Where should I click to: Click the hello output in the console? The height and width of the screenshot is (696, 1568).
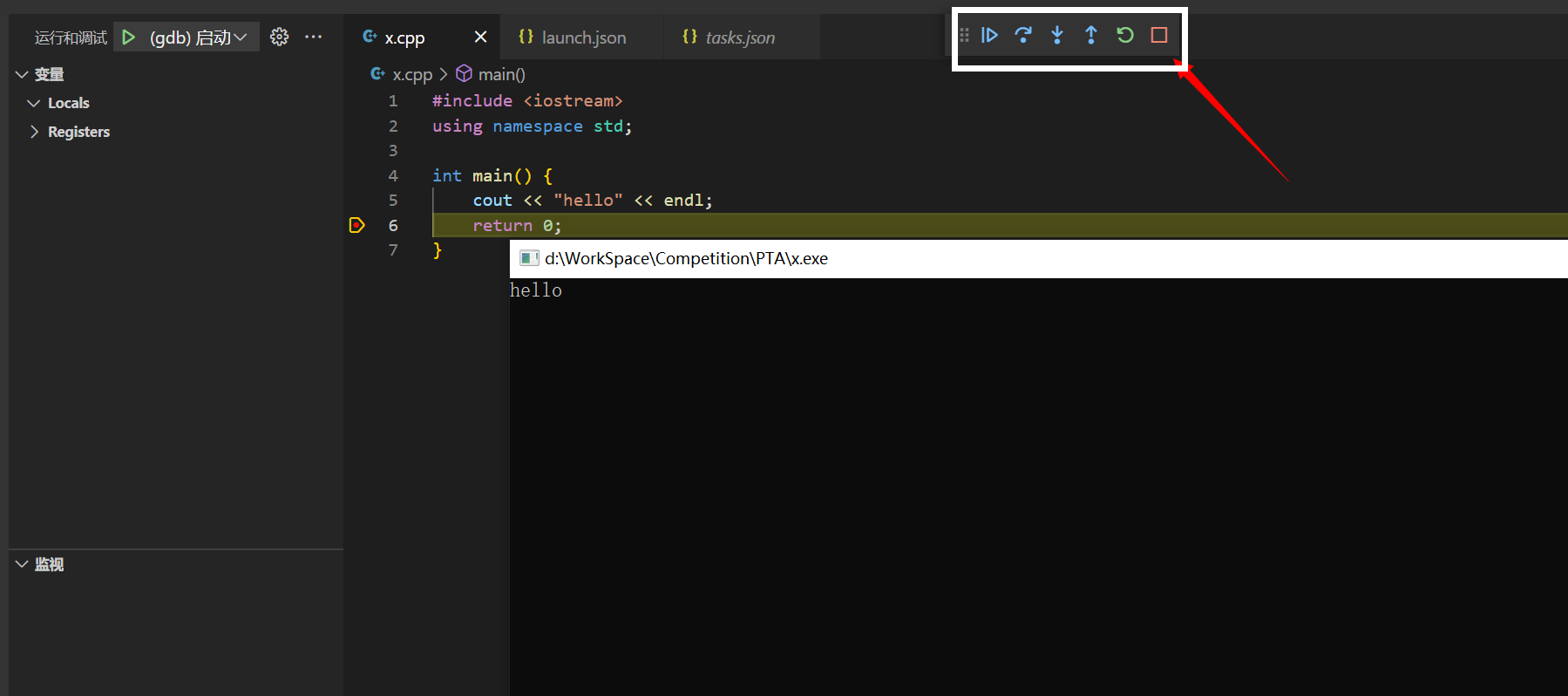(536, 290)
